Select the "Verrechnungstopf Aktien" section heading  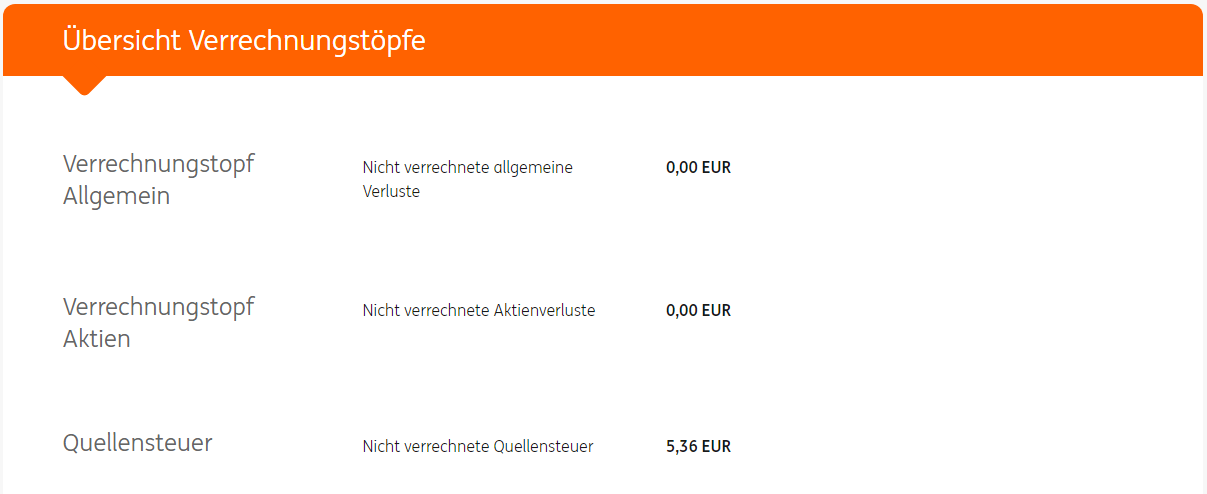(x=158, y=322)
